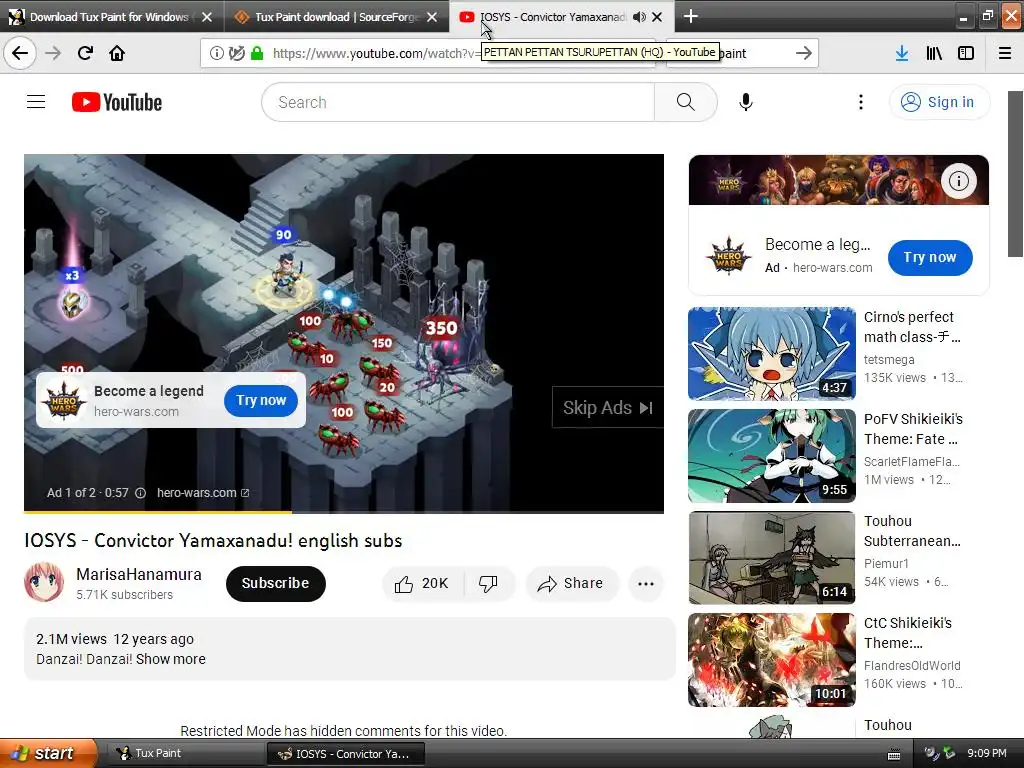This screenshot has width=1024, height=768.
Task: Open MarisaHanamura channel avatar
Action: (x=44, y=582)
